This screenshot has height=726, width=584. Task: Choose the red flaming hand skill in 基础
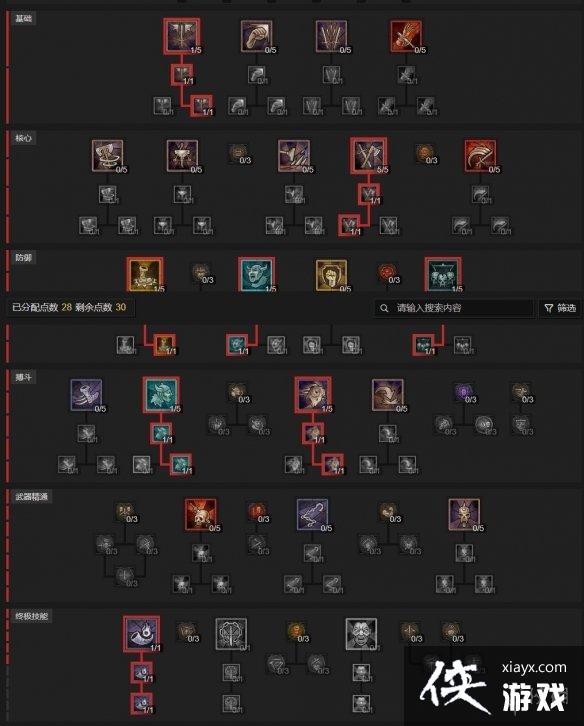pos(406,36)
